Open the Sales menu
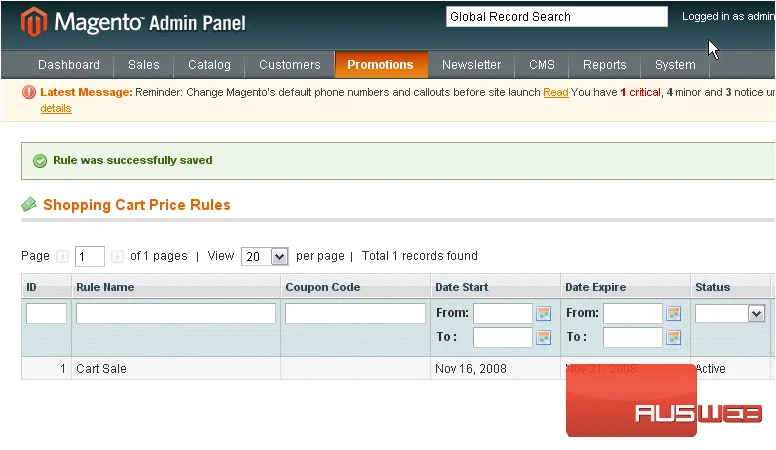776x450 pixels. (144, 65)
